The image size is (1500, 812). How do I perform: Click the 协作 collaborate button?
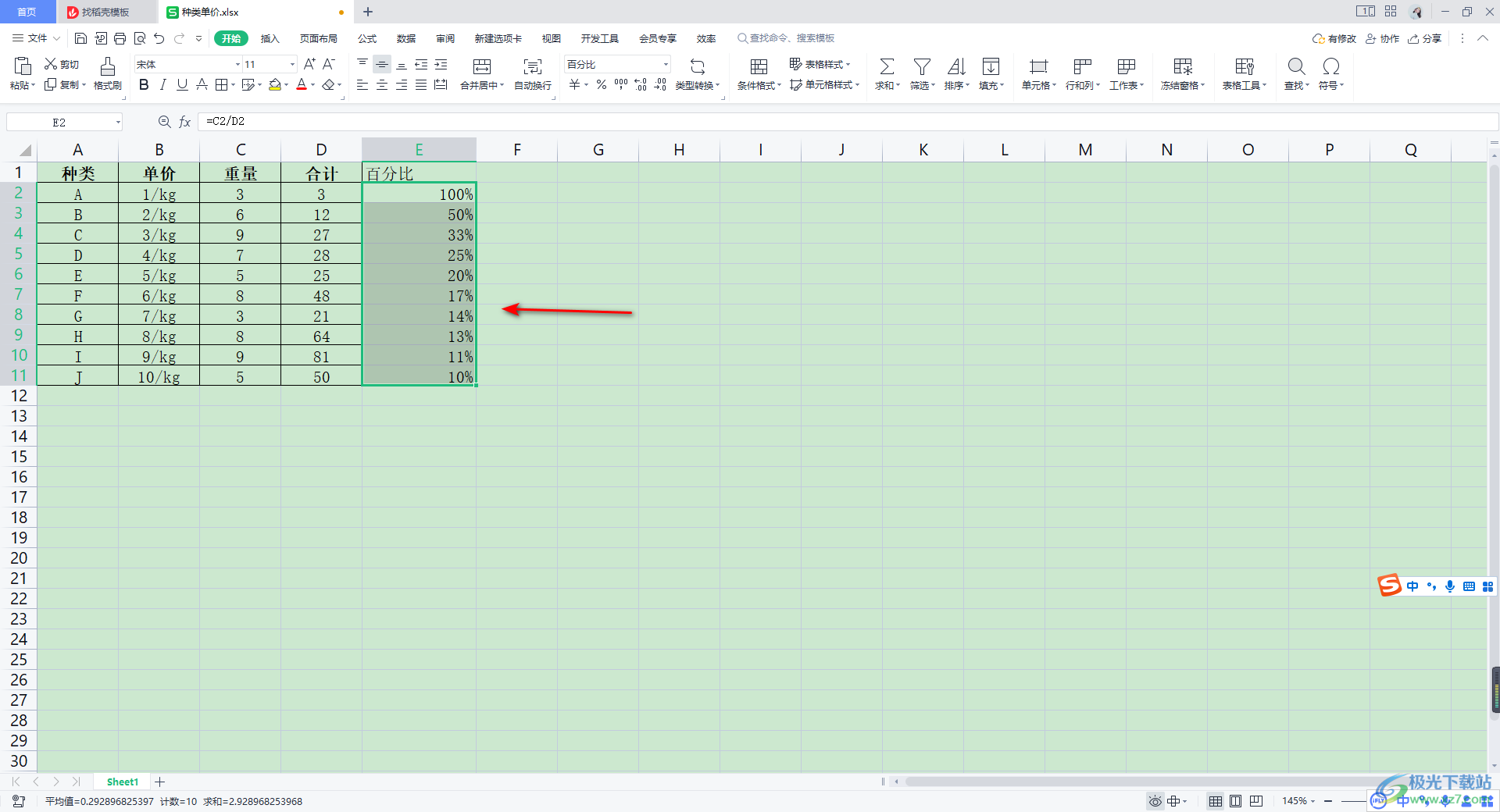pyautogui.click(x=1382, y=38)
